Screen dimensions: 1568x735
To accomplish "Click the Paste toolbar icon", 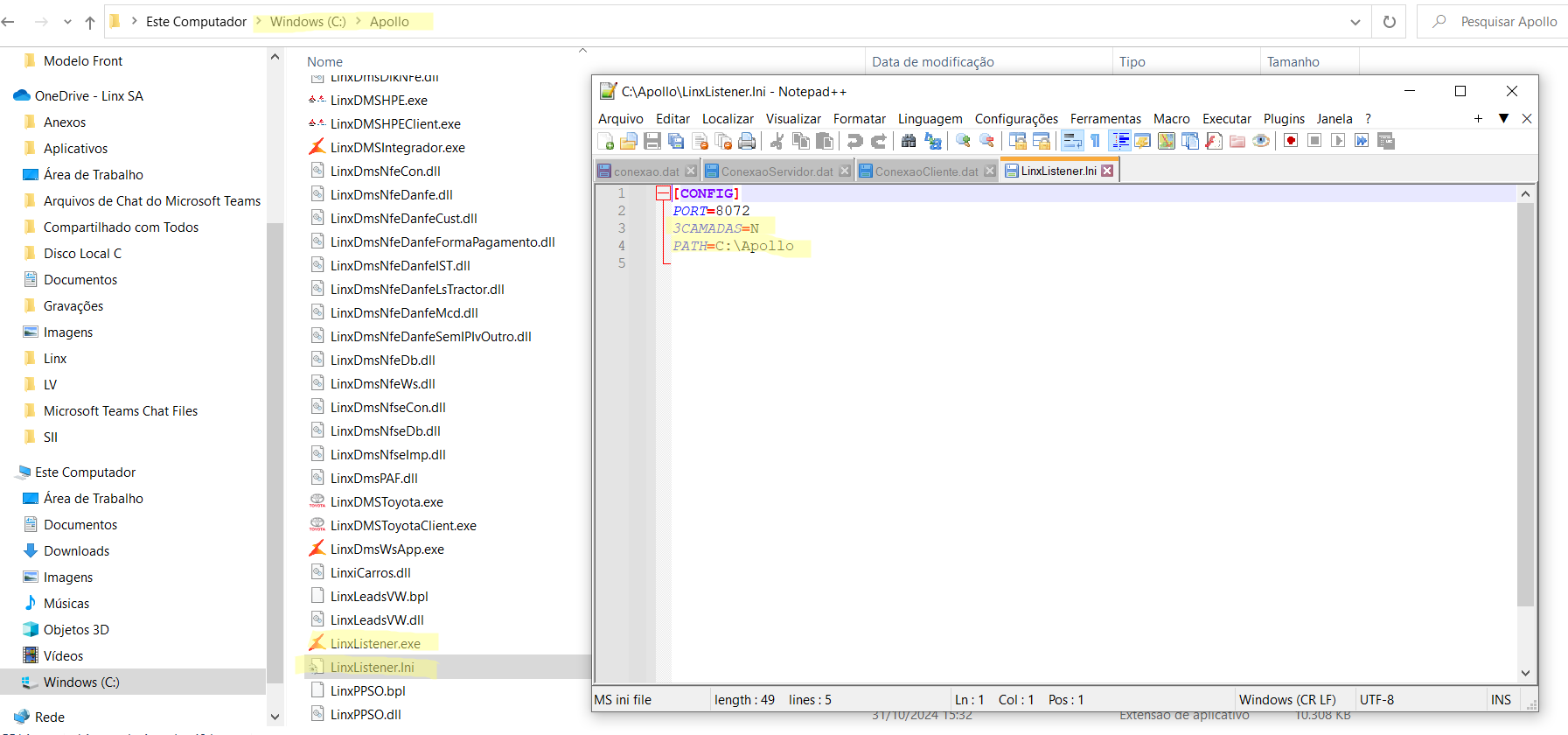I will pos(824,141).
